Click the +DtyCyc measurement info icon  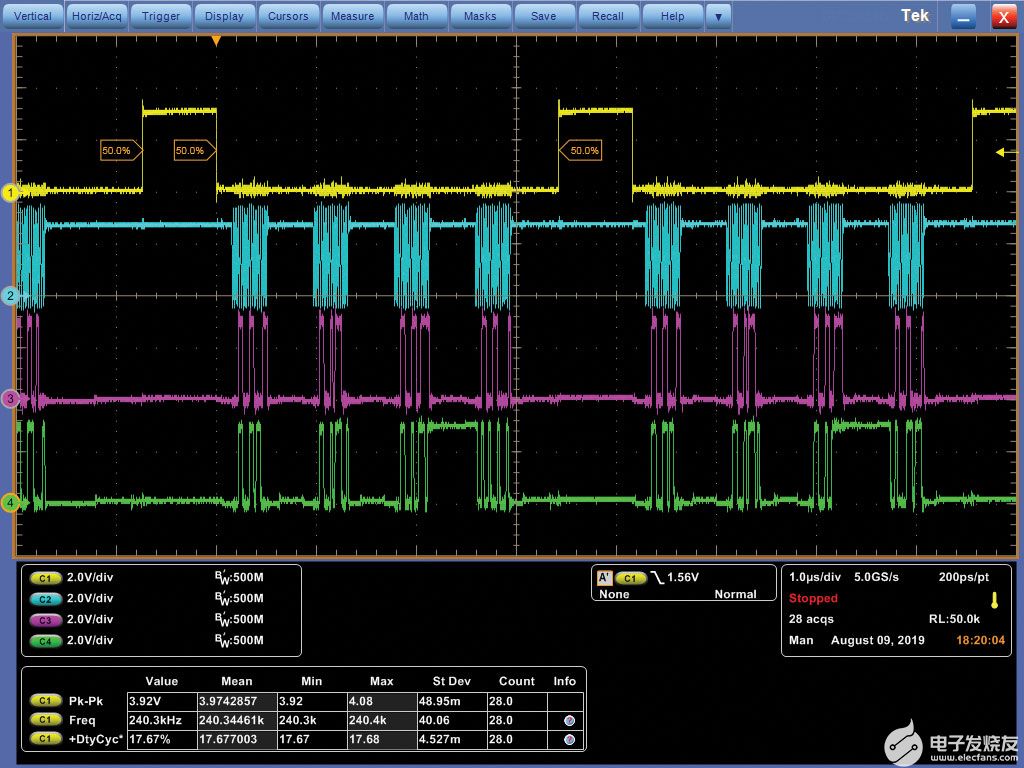[x=569, y=739]
